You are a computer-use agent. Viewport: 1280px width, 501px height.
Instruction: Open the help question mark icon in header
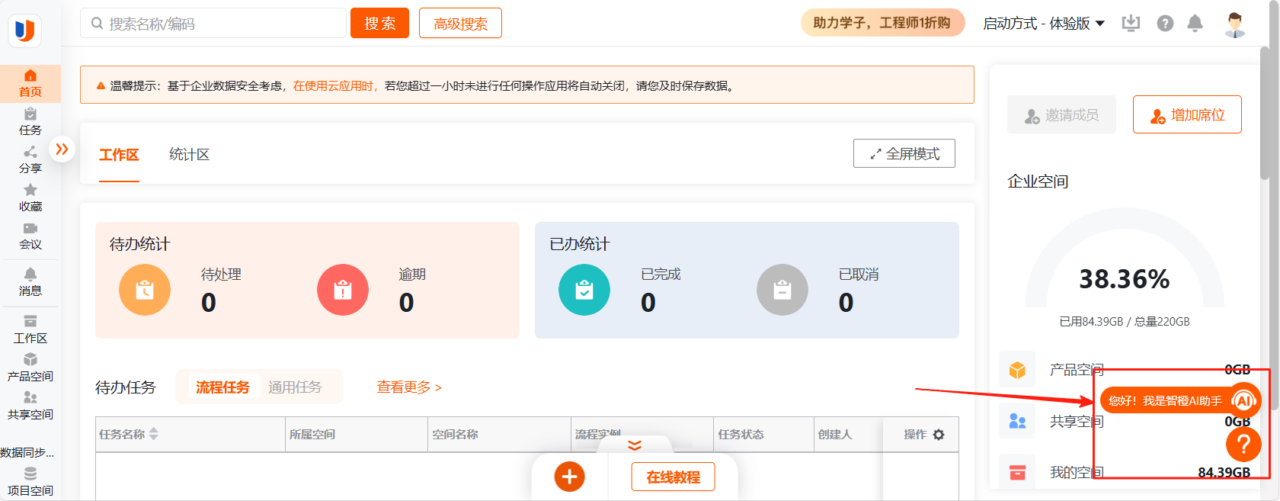tap(1165, 23)
